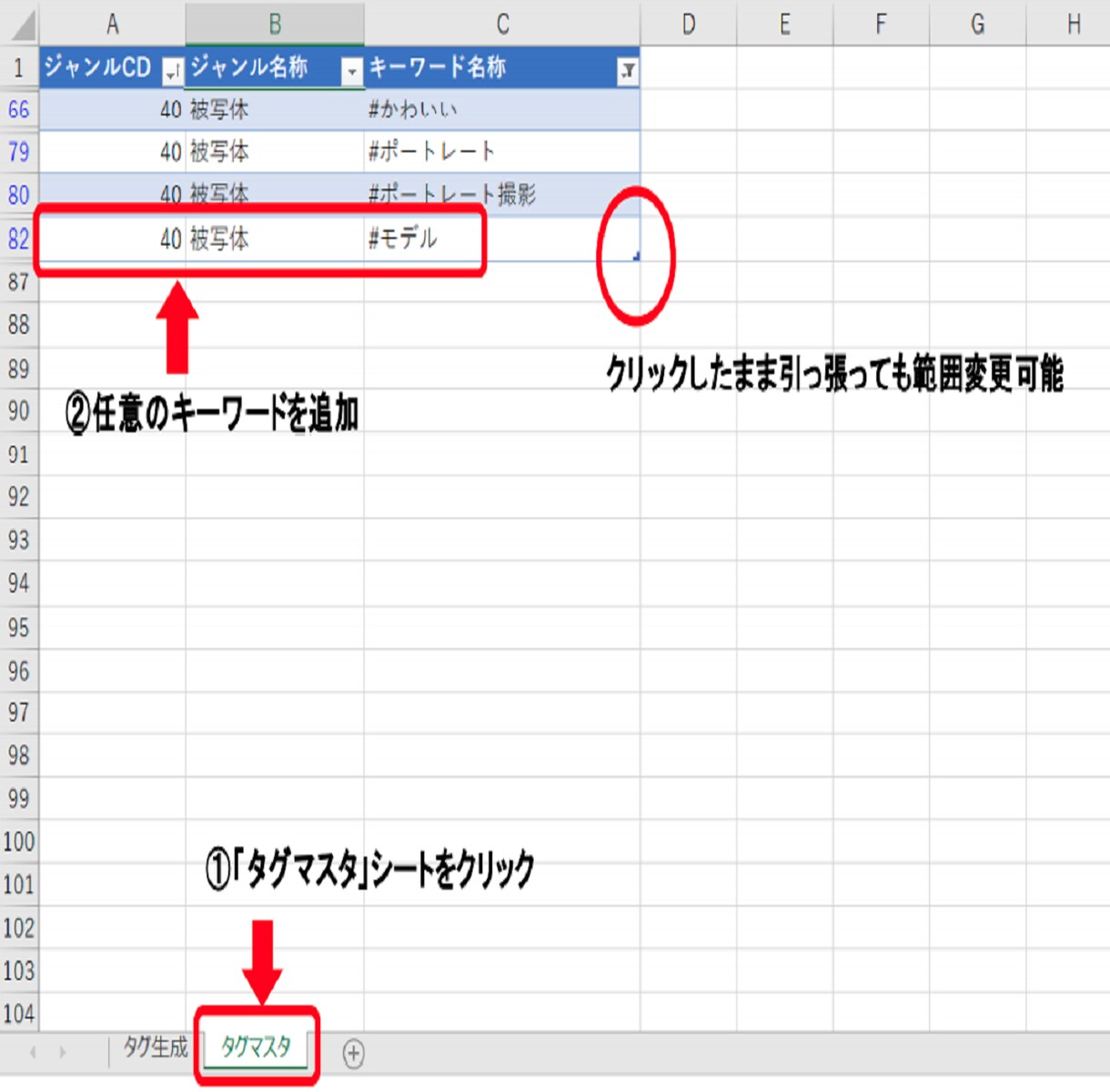Select row 66 header
Image resolution: width=1110 pixels, height=1092 pixels.
coord(19,110)
